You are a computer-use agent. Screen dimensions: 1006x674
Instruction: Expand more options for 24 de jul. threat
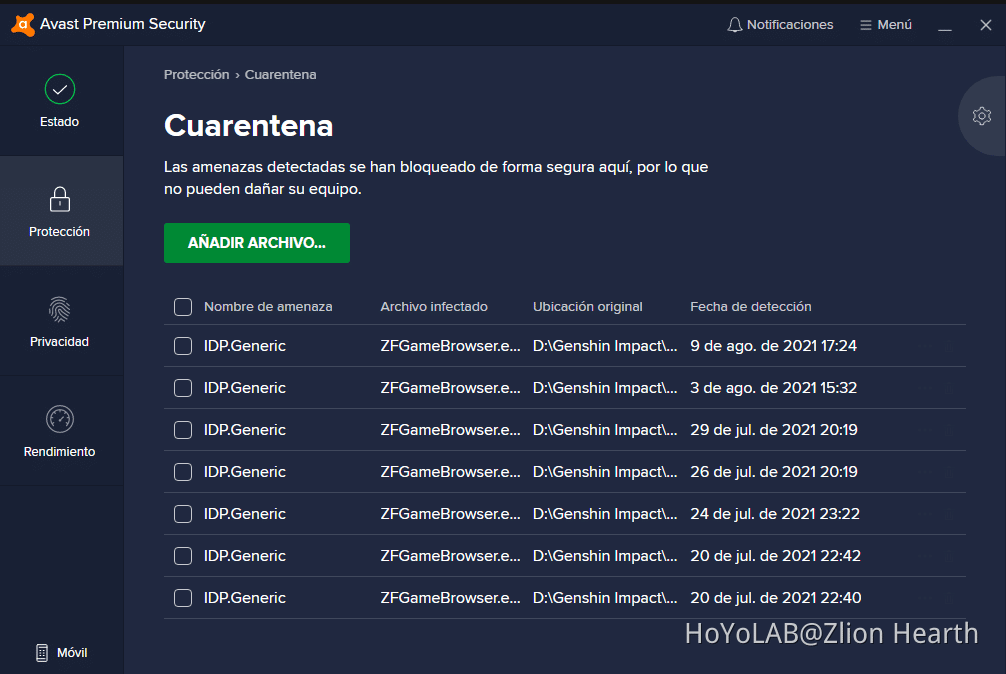click(x=925, y=514)
